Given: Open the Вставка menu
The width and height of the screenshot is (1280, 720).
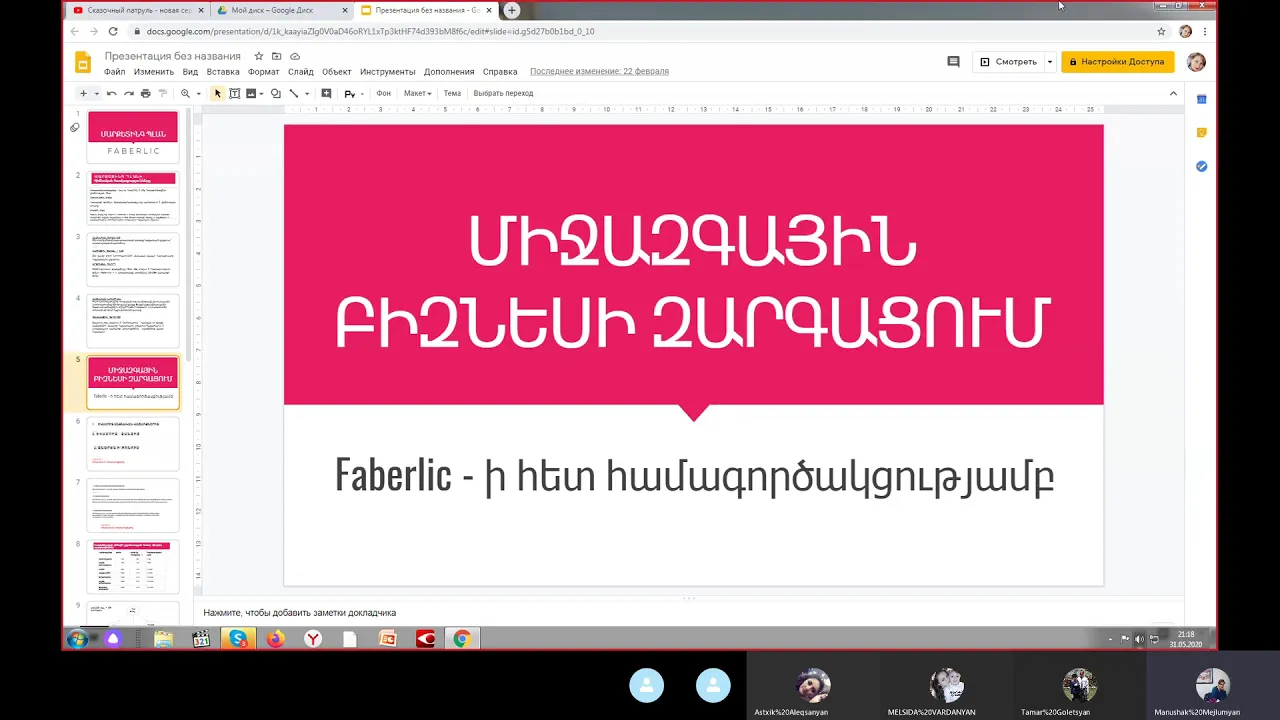Looking at the screenshot, I should click(x=223, y=72).
